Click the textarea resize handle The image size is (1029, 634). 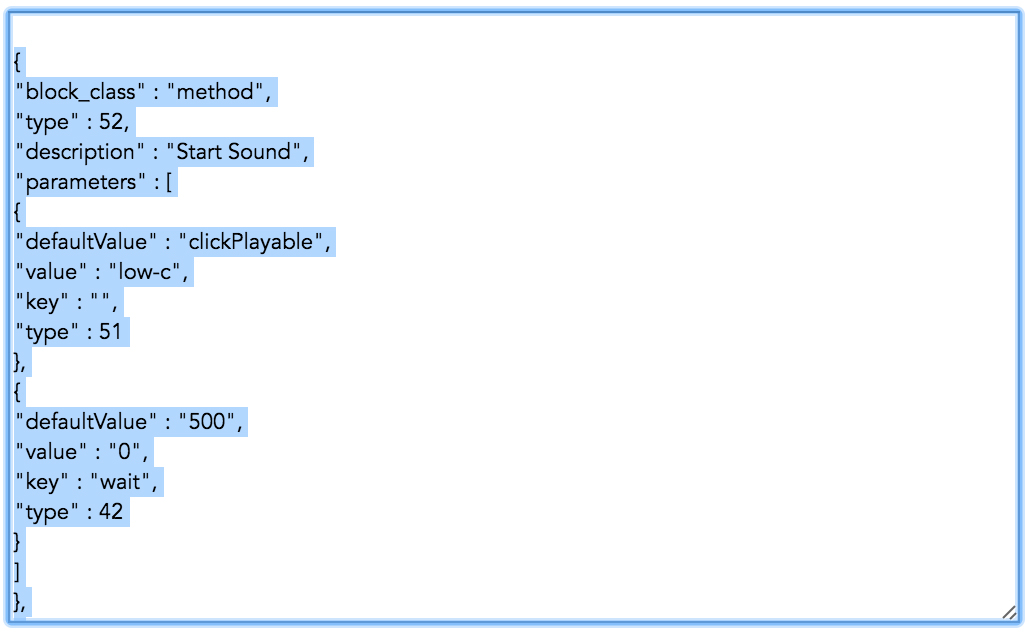[1010, 612]
